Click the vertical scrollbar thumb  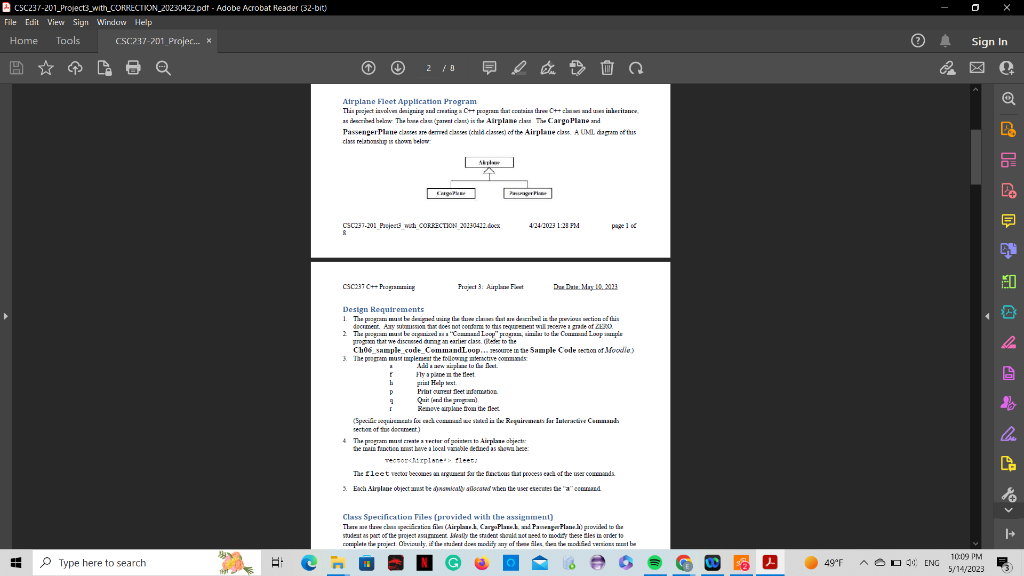click(x=976, y=157)
